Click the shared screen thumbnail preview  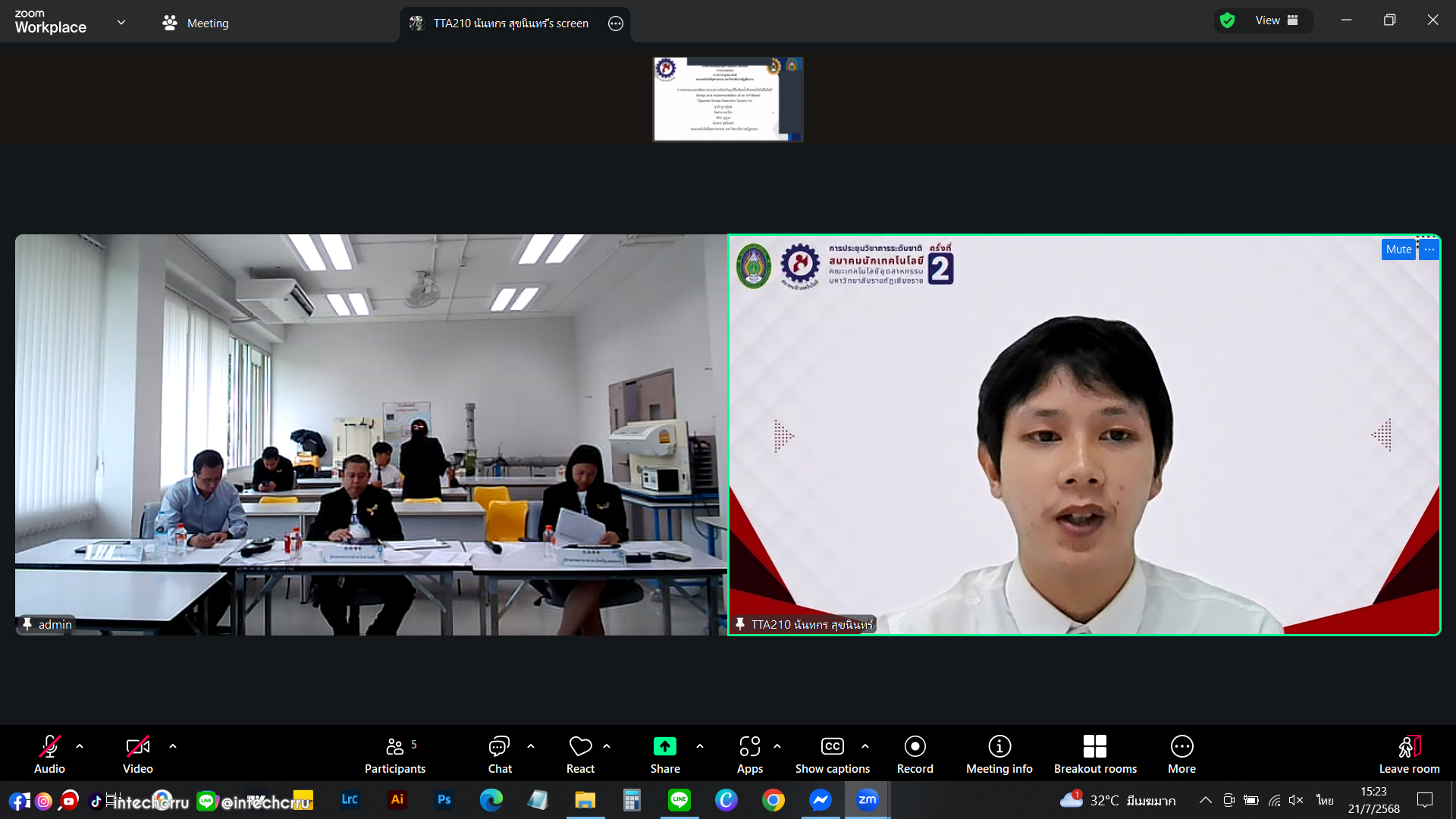pyautogui.click(x=727, y=99)
